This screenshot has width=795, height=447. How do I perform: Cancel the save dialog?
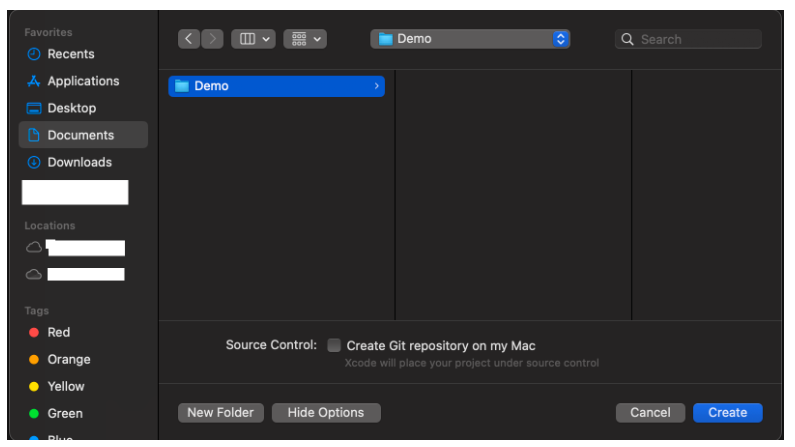click(650, 412)
